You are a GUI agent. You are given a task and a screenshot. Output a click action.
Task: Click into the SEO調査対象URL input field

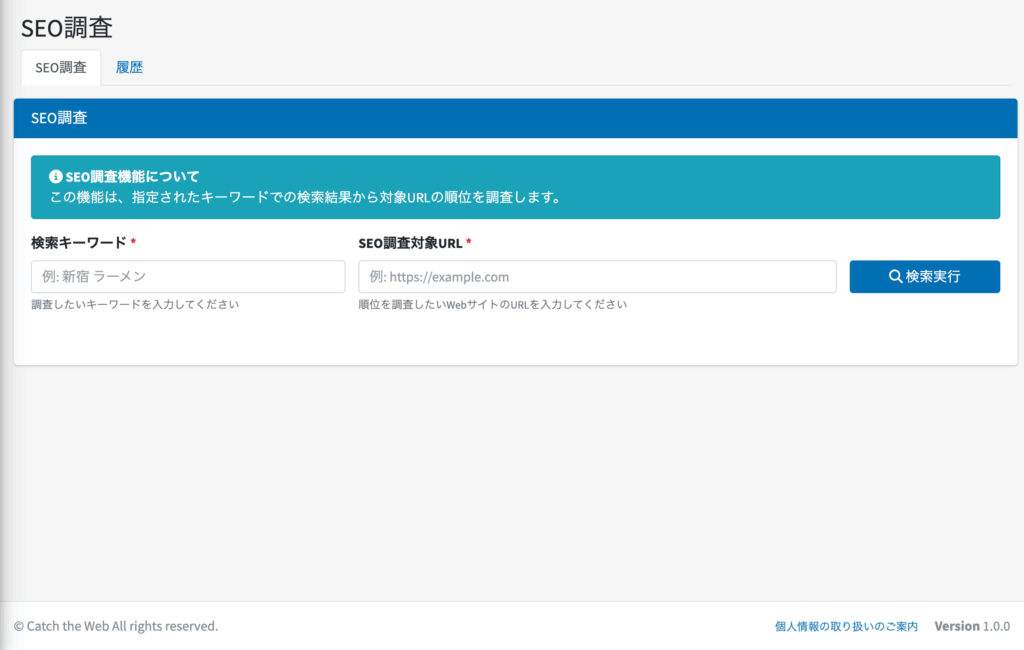597,277
